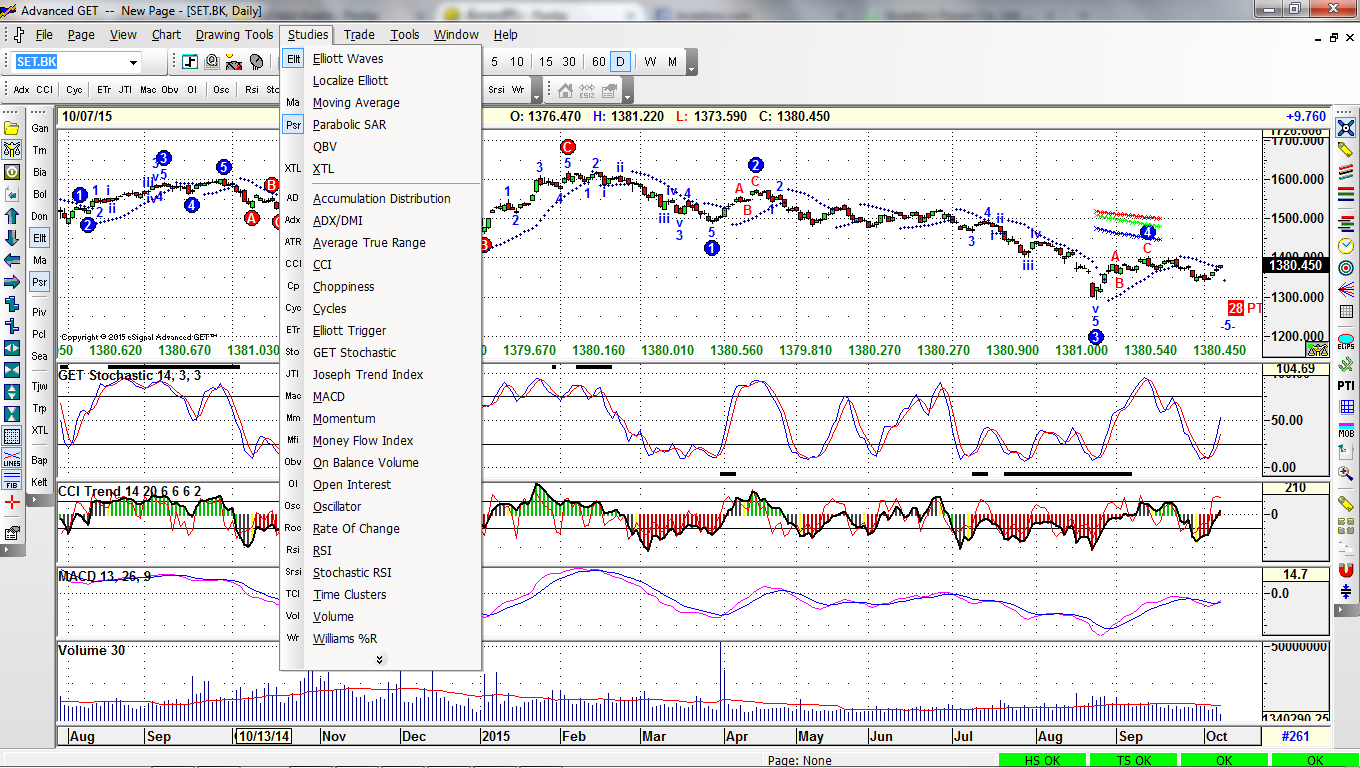Click the open folder icon in left toolbar
Image resolution: width=1360 pixels, height=768 pixels.
[12, 128]
